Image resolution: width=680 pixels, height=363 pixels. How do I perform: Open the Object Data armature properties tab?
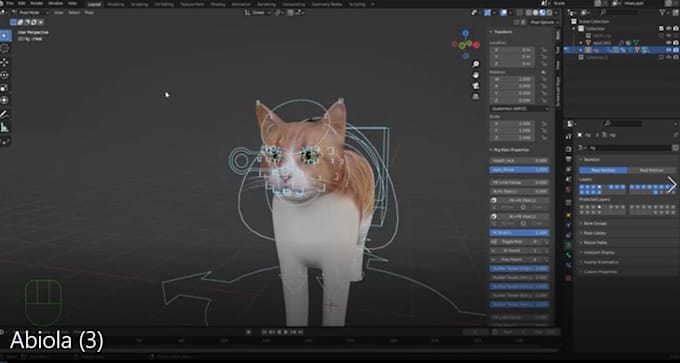[569, 245]
